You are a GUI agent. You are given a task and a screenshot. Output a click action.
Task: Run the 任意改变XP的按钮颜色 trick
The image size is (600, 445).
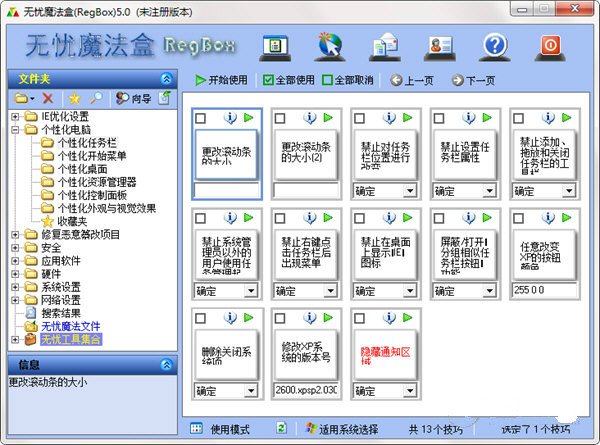tap(567, 218)
